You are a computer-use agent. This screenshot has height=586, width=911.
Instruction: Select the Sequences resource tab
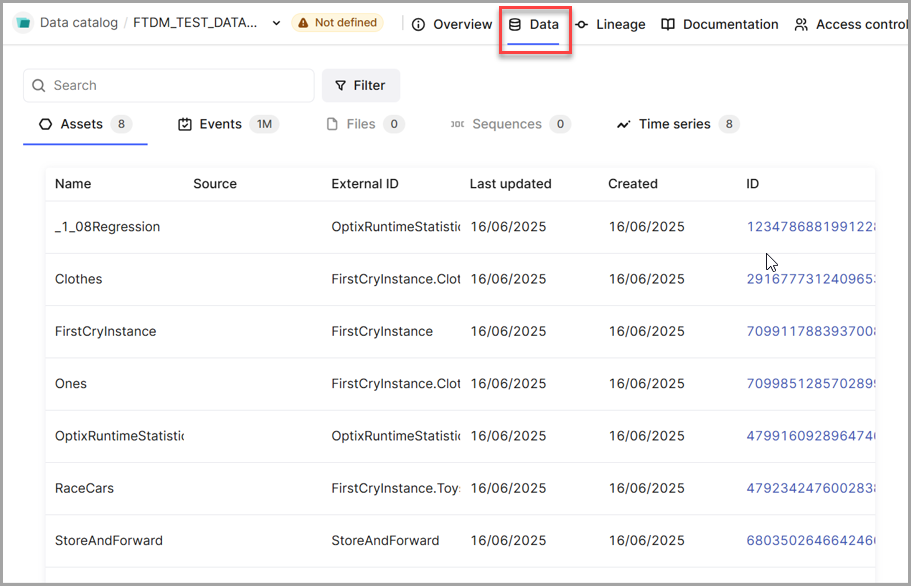click(x=511, y=124)
